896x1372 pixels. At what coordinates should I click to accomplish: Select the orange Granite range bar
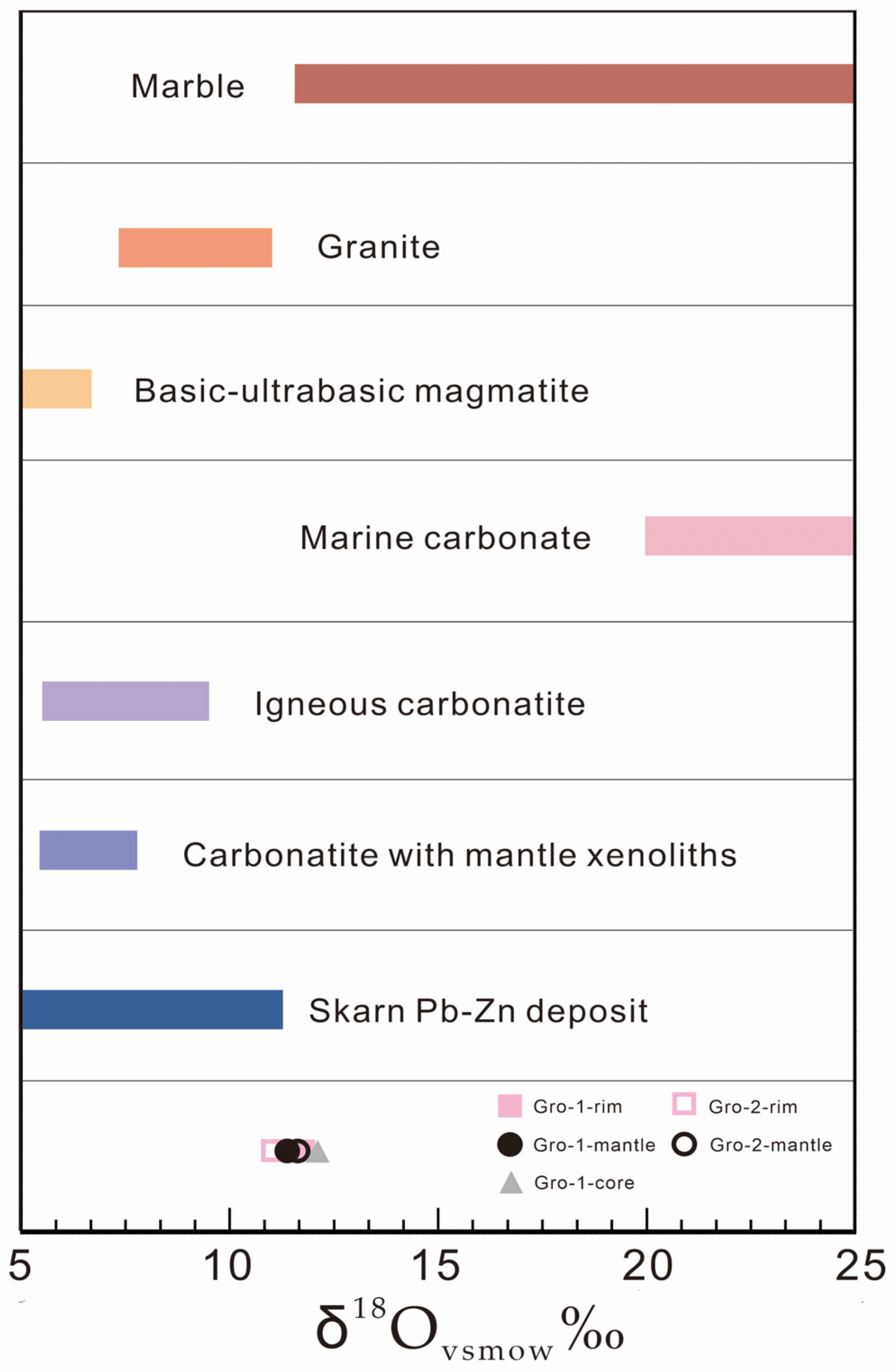coord(195,248)
